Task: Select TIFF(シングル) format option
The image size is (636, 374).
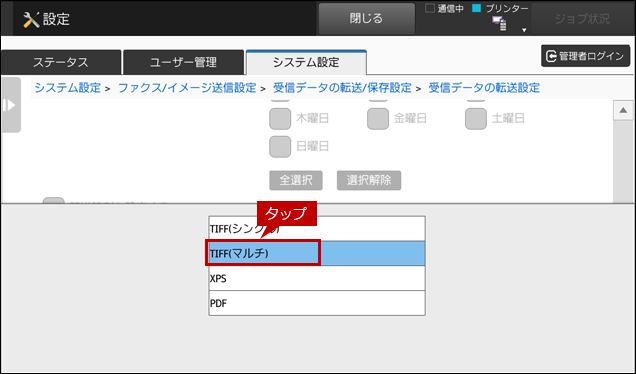Action: pyautogui.click(x=317, y=229)
